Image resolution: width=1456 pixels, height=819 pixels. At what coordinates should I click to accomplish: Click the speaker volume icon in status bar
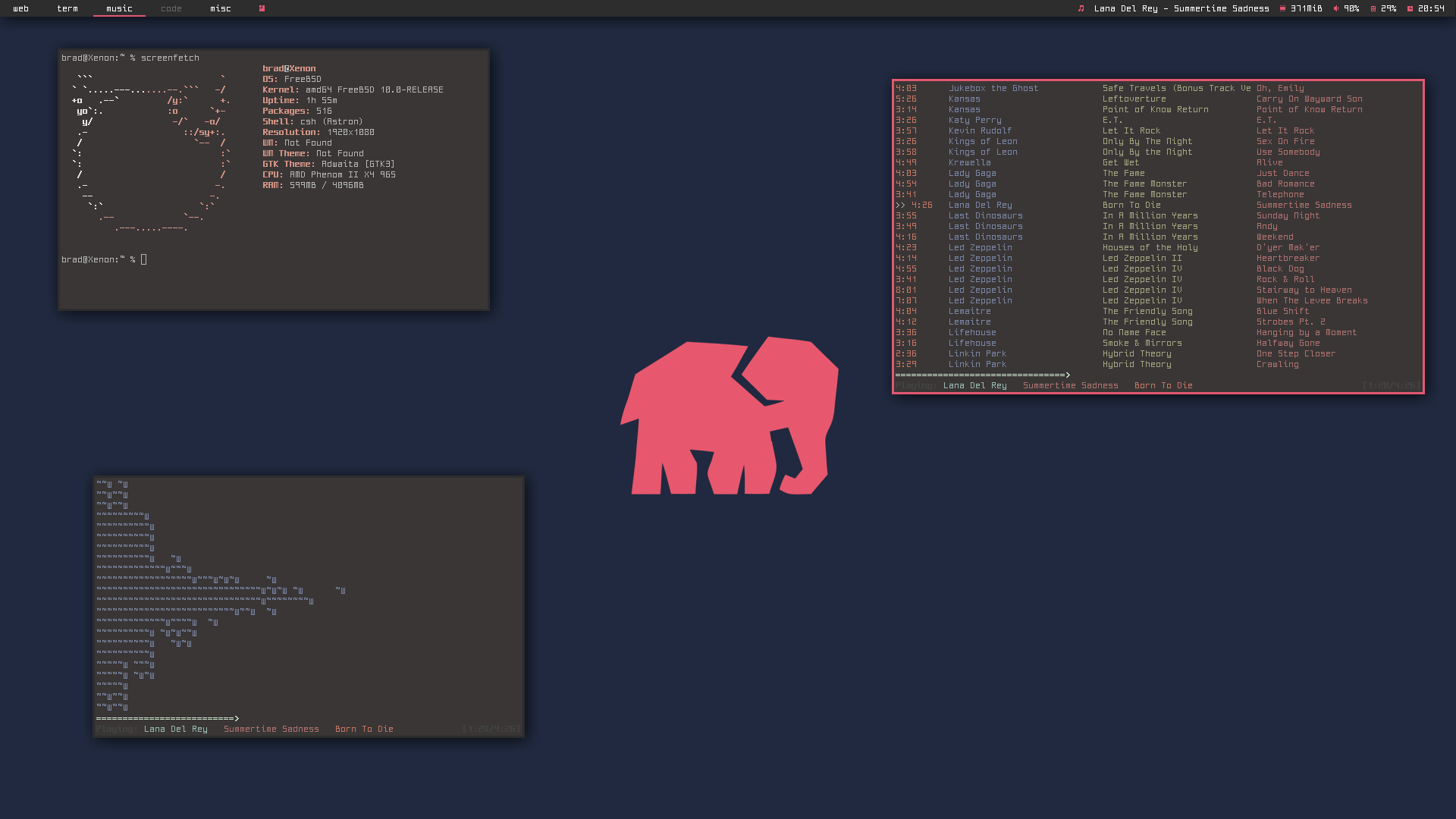coord(1335,8)
